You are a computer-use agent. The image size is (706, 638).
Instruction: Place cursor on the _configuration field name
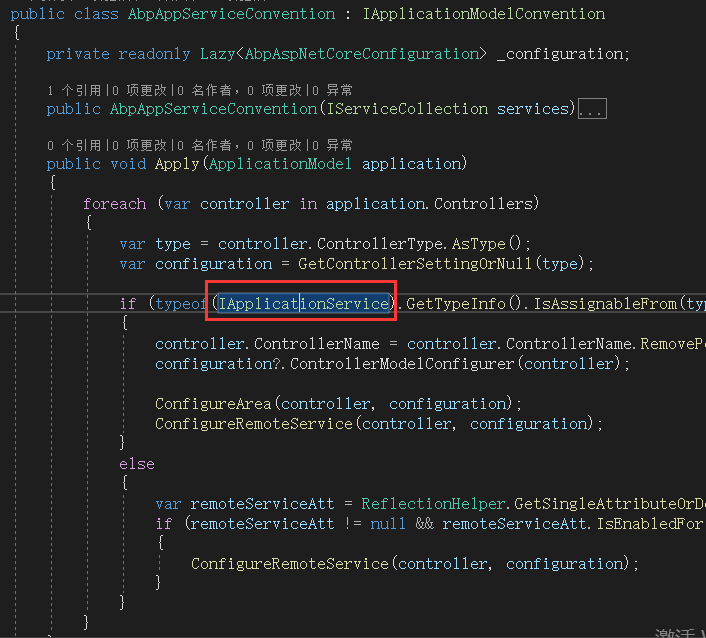coord(560,54)
